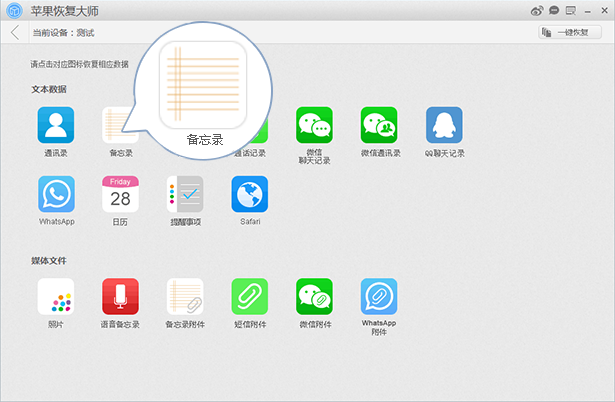Click the 一键恢复 one-click restore button
615x402 pixels.
point(570,32)
